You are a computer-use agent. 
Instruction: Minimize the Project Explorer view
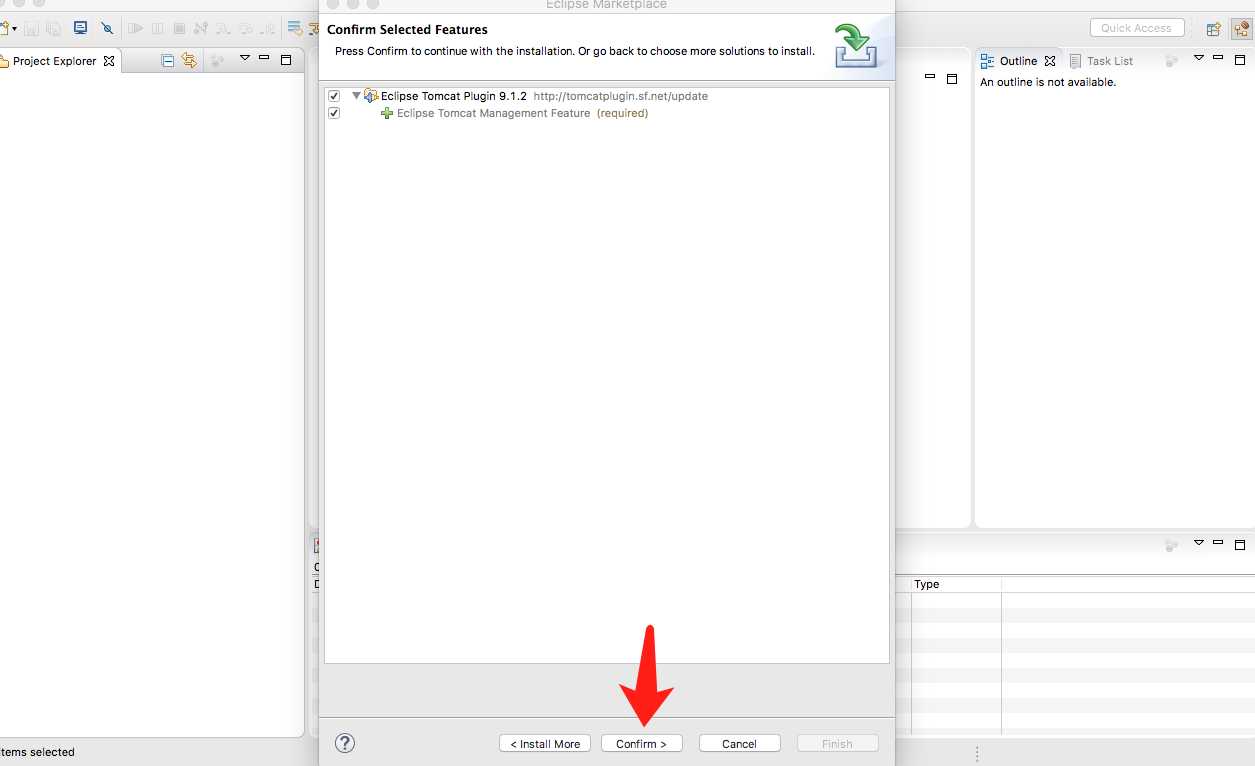click(264, 58)
